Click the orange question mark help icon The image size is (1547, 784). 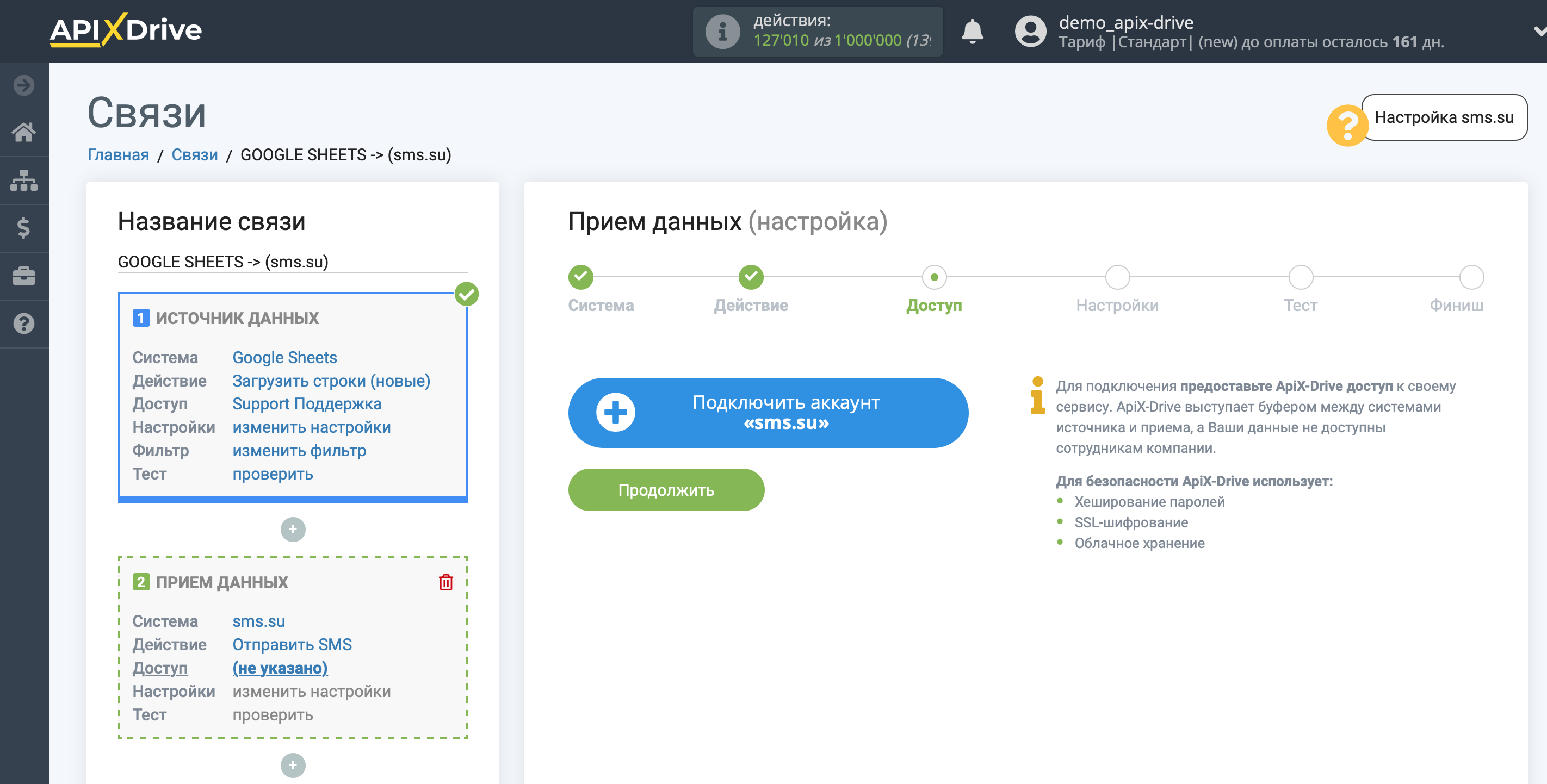coord(1347,126)
